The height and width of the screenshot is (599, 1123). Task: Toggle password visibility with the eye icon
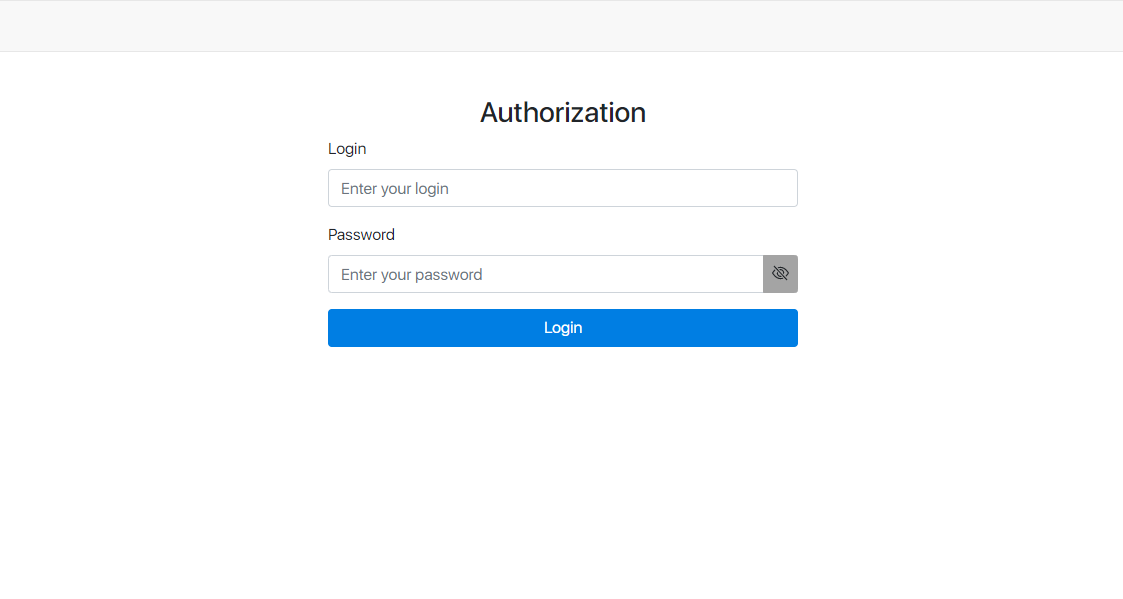780,274
